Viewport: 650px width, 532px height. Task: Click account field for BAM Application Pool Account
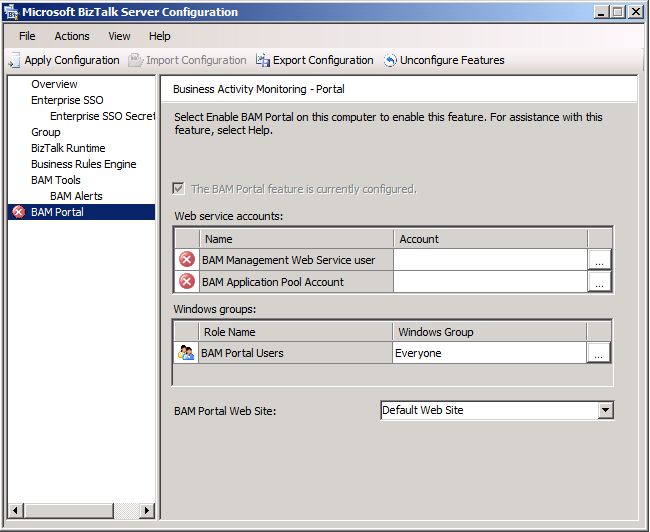coord(490,282)
